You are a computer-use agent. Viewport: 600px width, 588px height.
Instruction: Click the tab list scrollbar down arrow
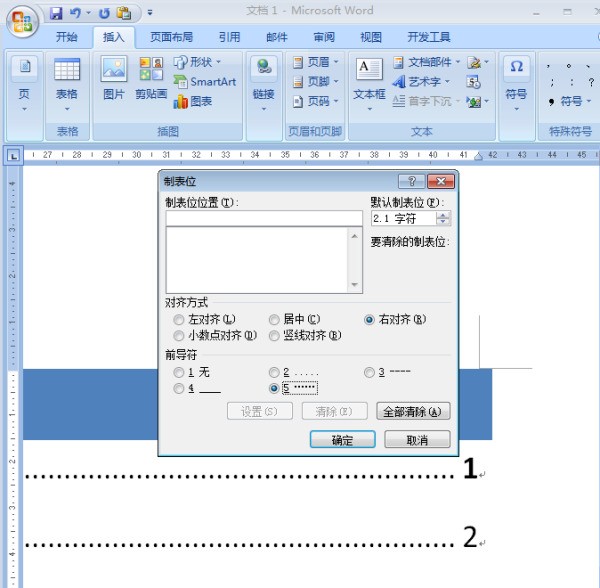pyautogui.click(x=354, y=285)
